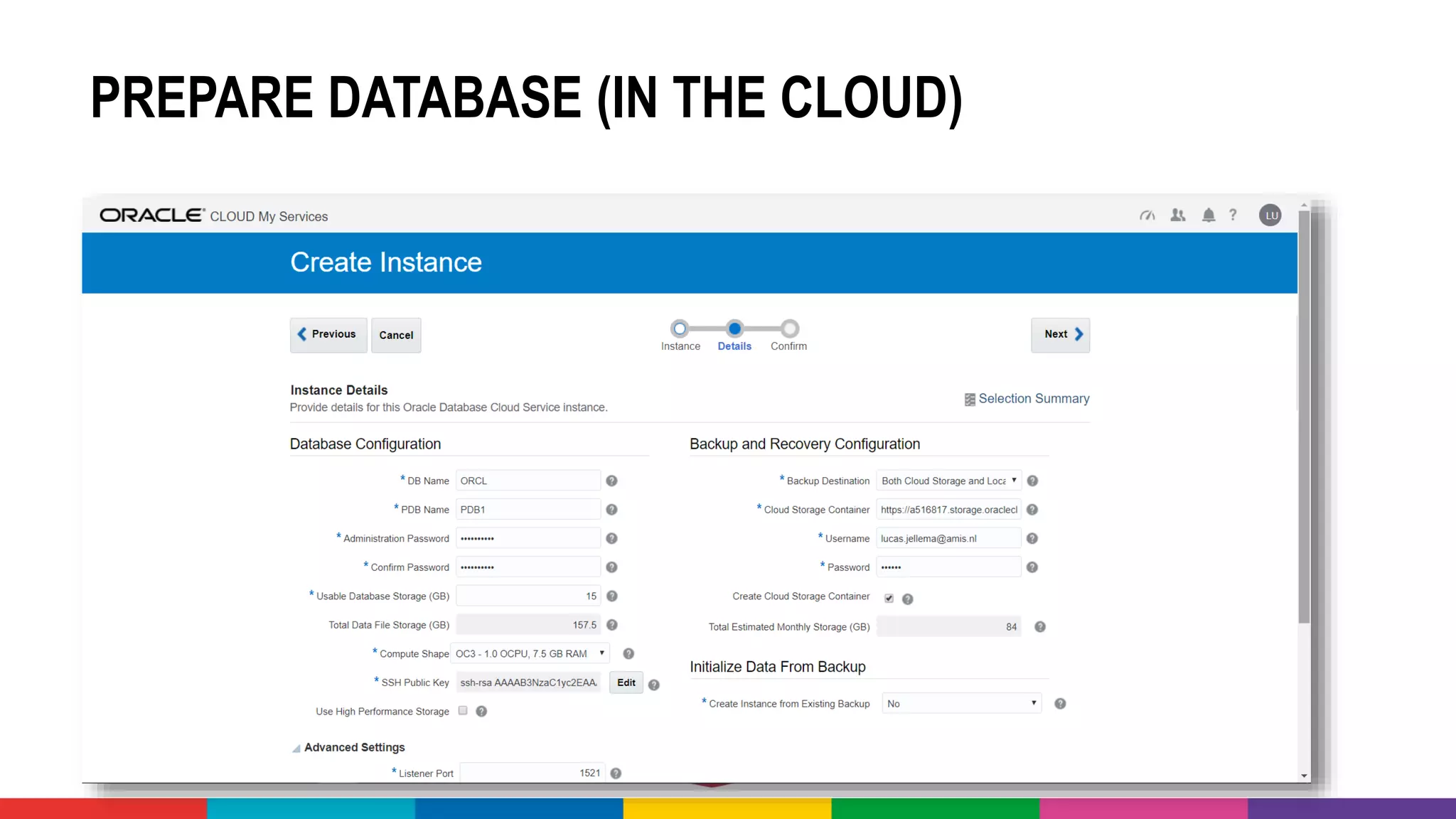Screen dimensions: 1456x819
Task: Focus the PDB Name field with PDB1
Action: click(528, 510)
